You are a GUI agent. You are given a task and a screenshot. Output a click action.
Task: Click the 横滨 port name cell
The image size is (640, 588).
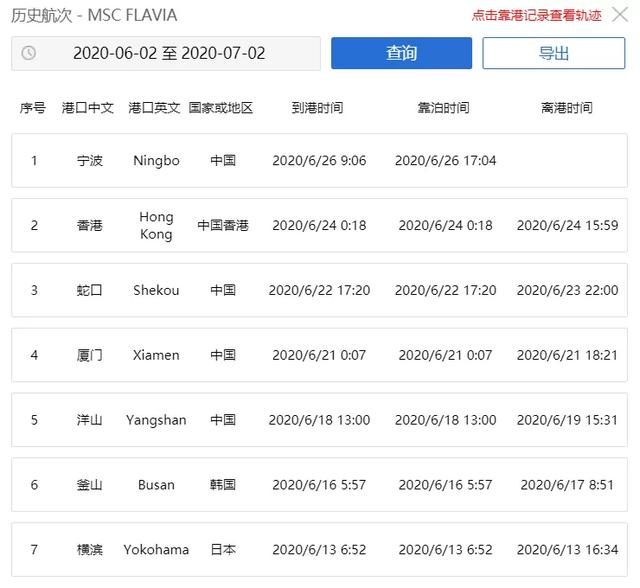click(x=90, y=550)
